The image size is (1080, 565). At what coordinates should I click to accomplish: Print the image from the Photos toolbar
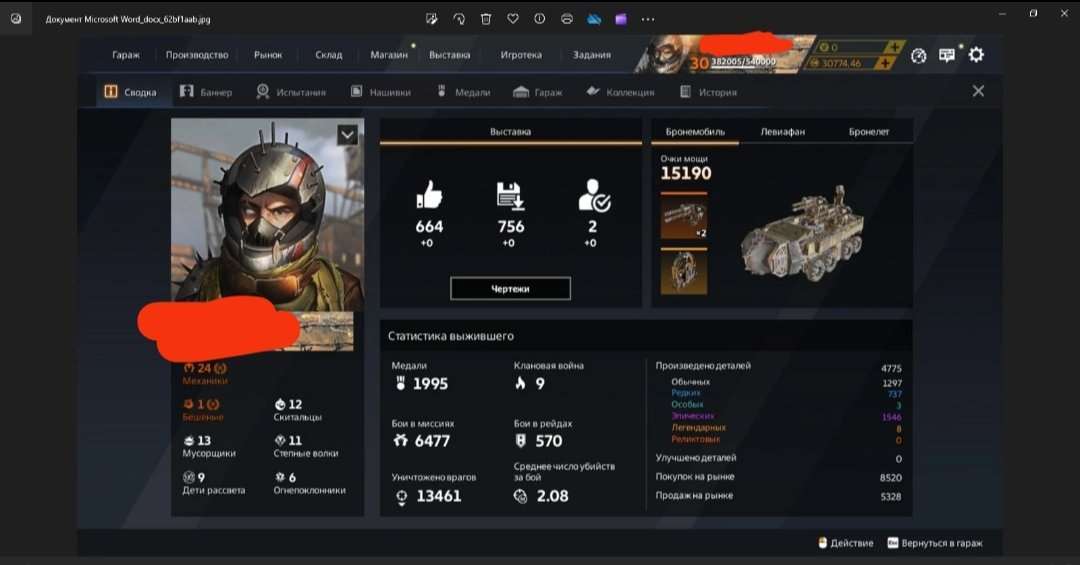point(567,19)
